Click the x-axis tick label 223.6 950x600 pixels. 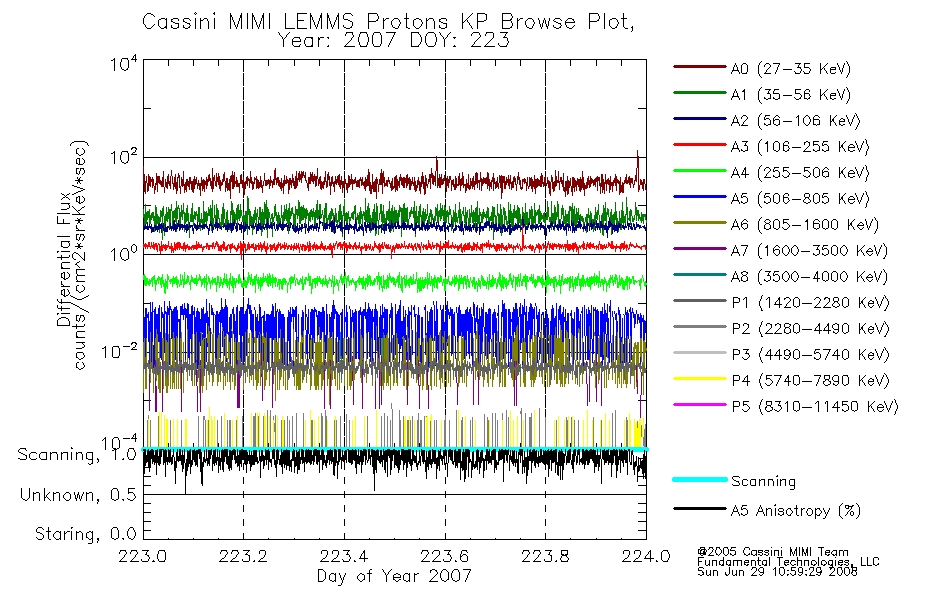point(445,556)
